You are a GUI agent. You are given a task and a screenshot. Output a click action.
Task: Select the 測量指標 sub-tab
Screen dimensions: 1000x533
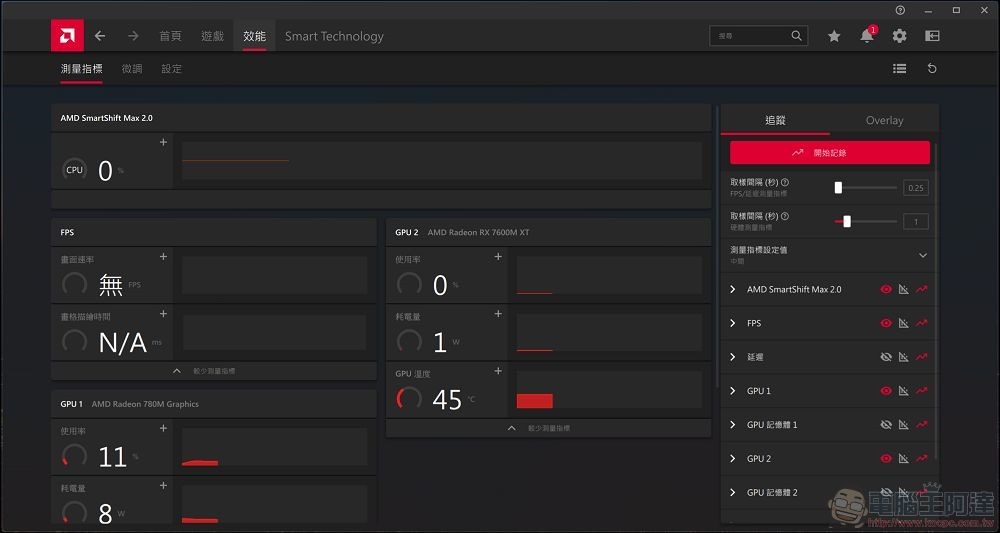[x=82, y=69]
